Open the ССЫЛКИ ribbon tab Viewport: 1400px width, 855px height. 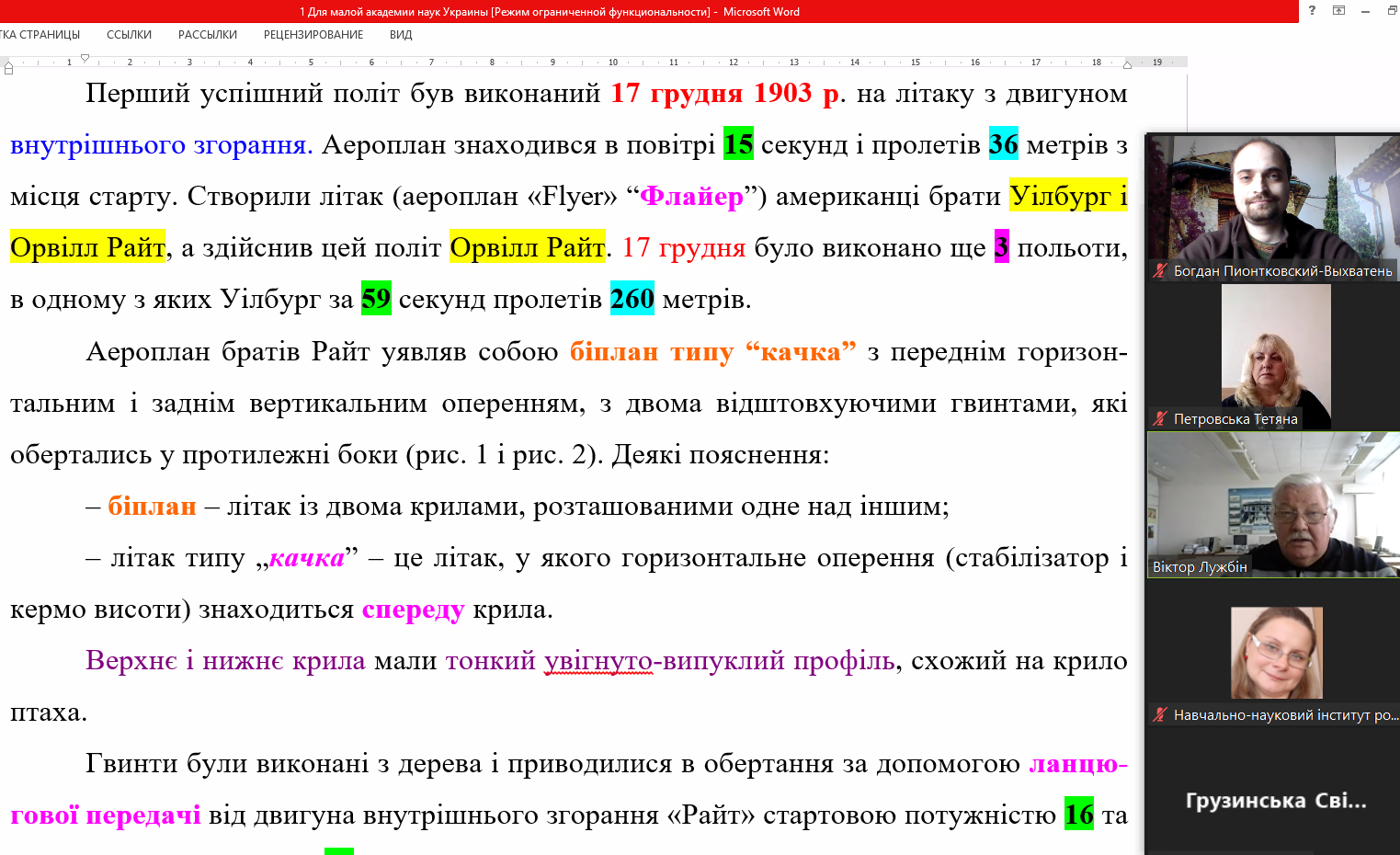129,35
